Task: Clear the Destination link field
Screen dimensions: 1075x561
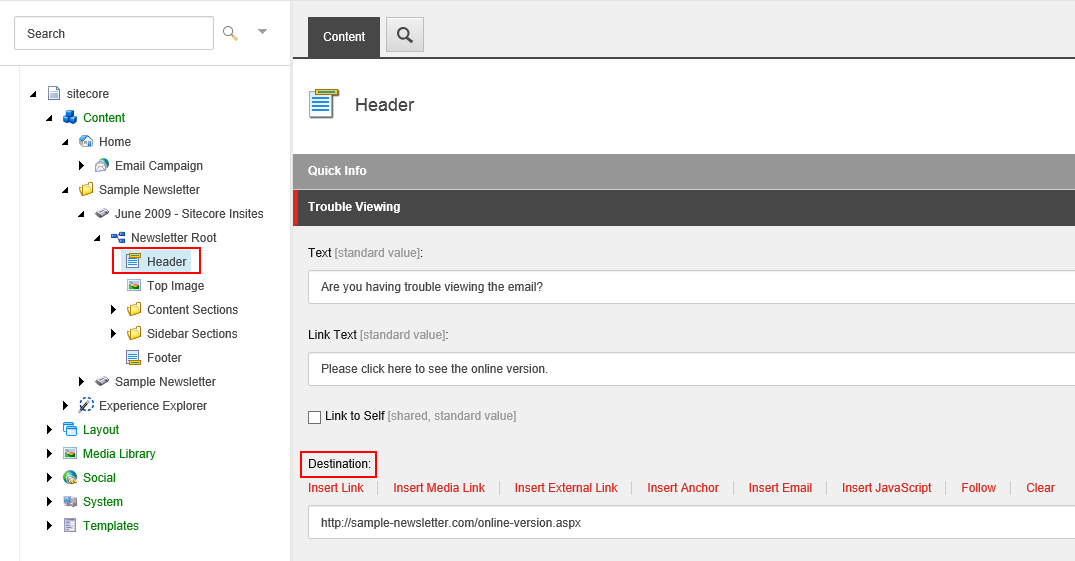Action: (1040, 488)
